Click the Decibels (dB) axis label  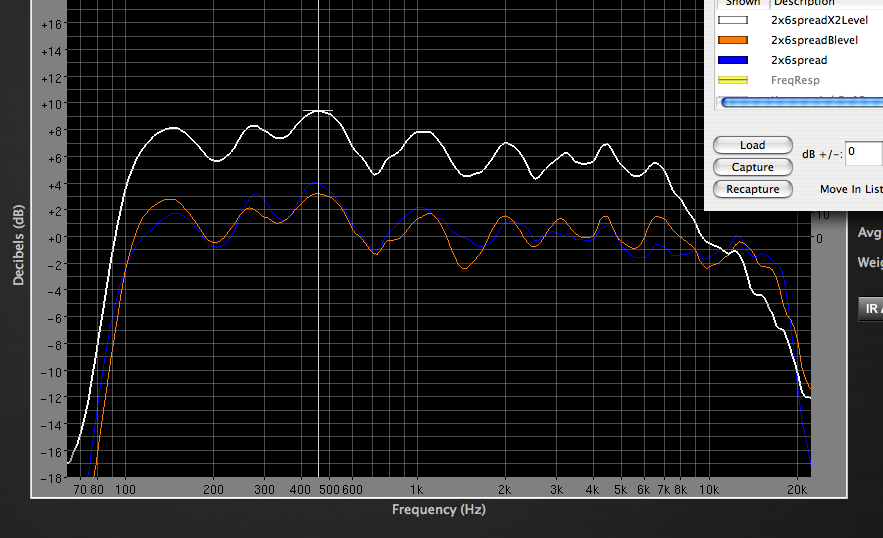18,245
